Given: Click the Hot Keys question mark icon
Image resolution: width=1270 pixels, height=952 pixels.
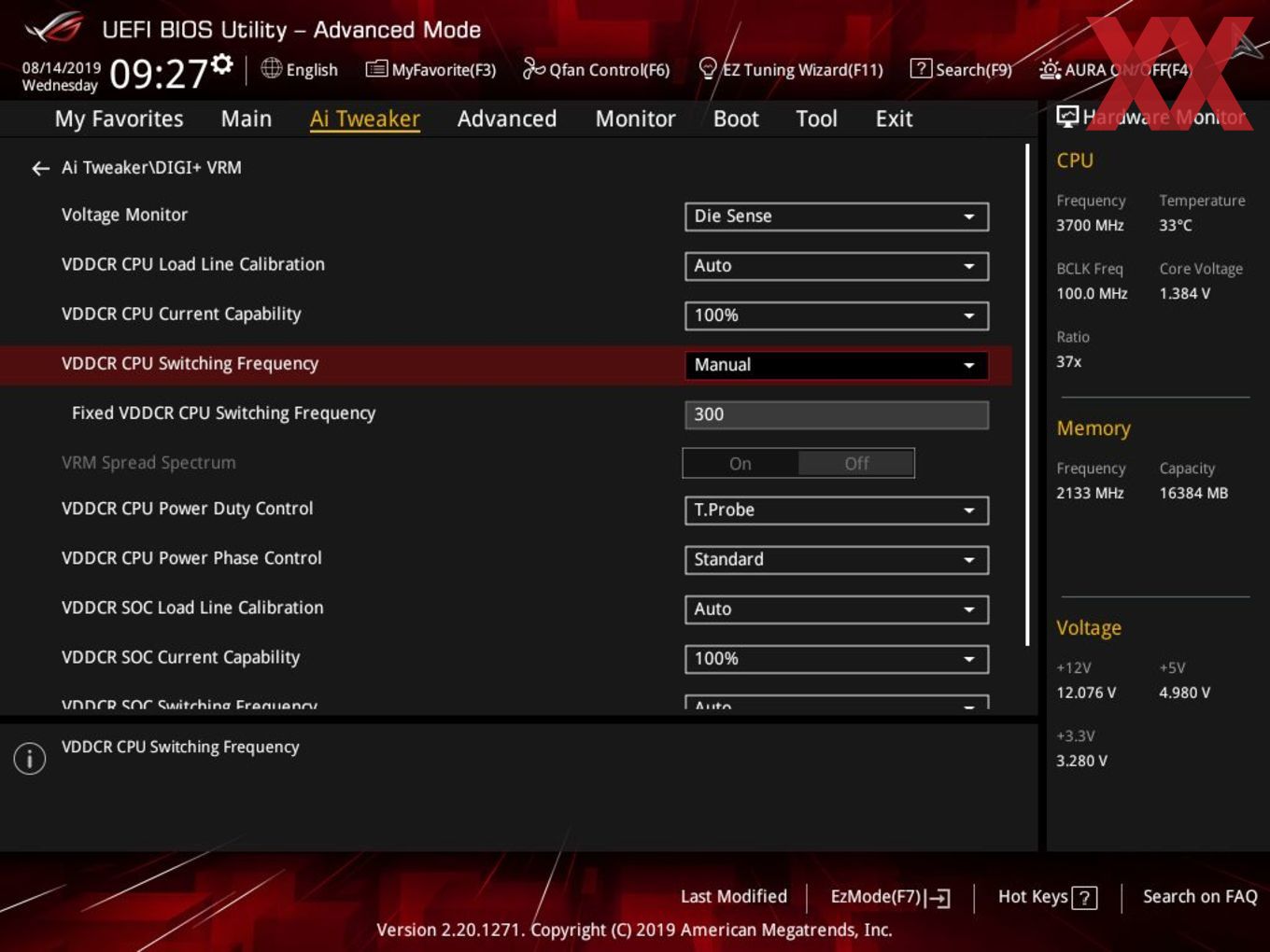Looking at the screenshot, I should (x=1084, y=898).
